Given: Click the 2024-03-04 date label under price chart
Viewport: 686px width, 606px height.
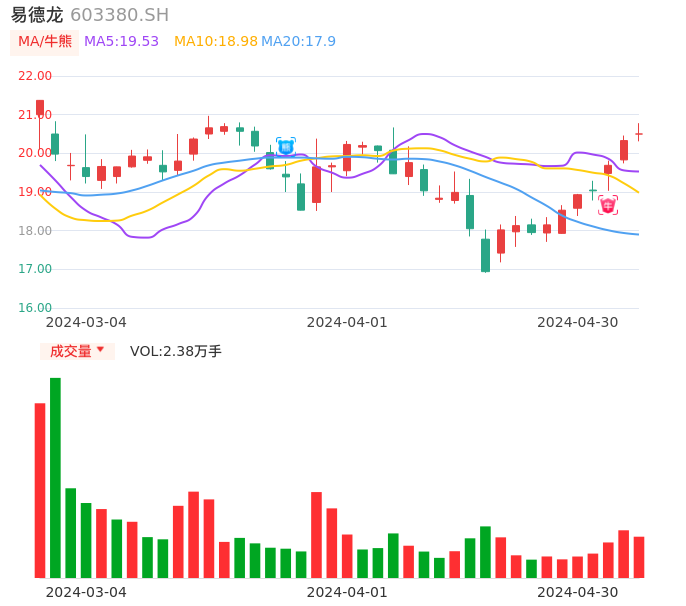Looking at the screenshot, I should pos(86,322).
